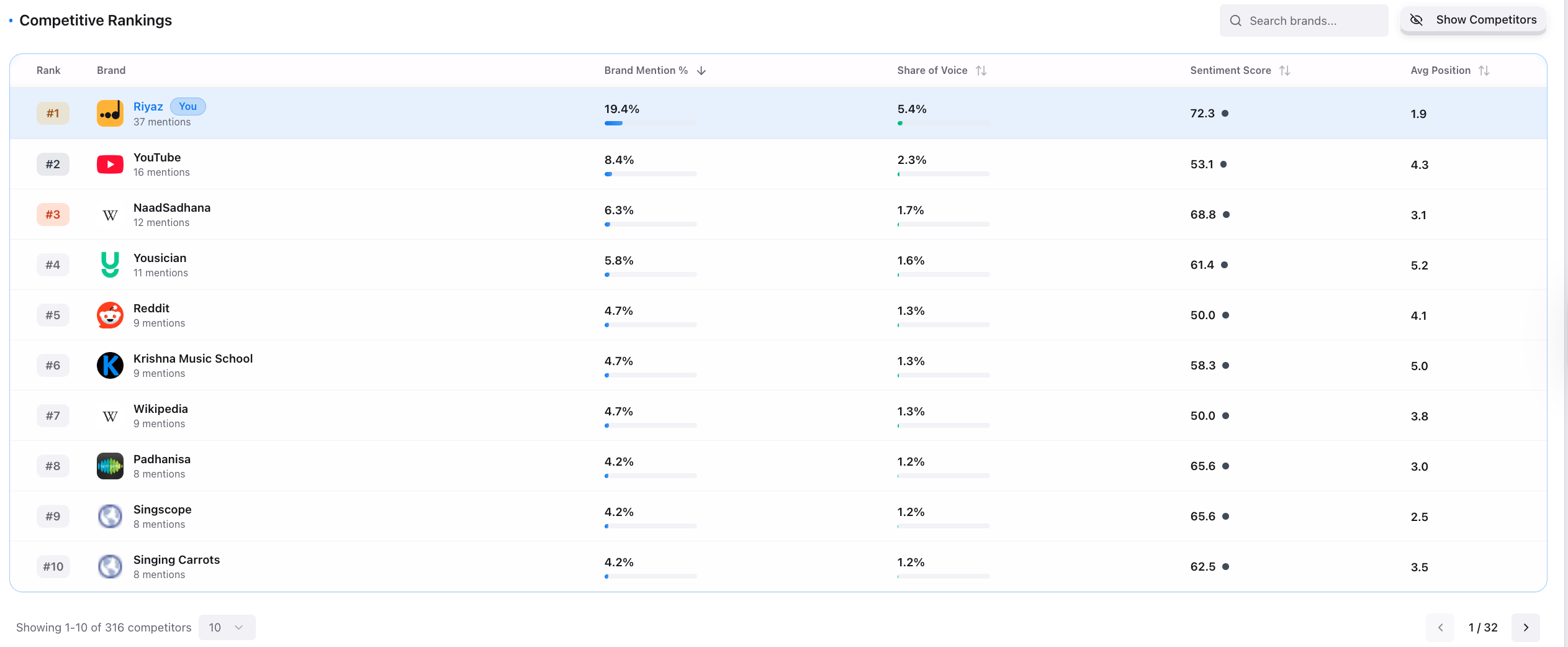
Task: Click the Singscope globe icon
Action: [x=110, y=517]
